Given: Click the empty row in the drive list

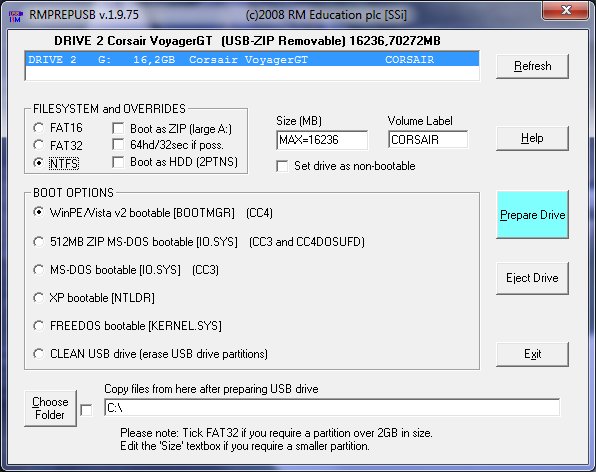Looking at the screenshot, I should (x=252, y=73).
